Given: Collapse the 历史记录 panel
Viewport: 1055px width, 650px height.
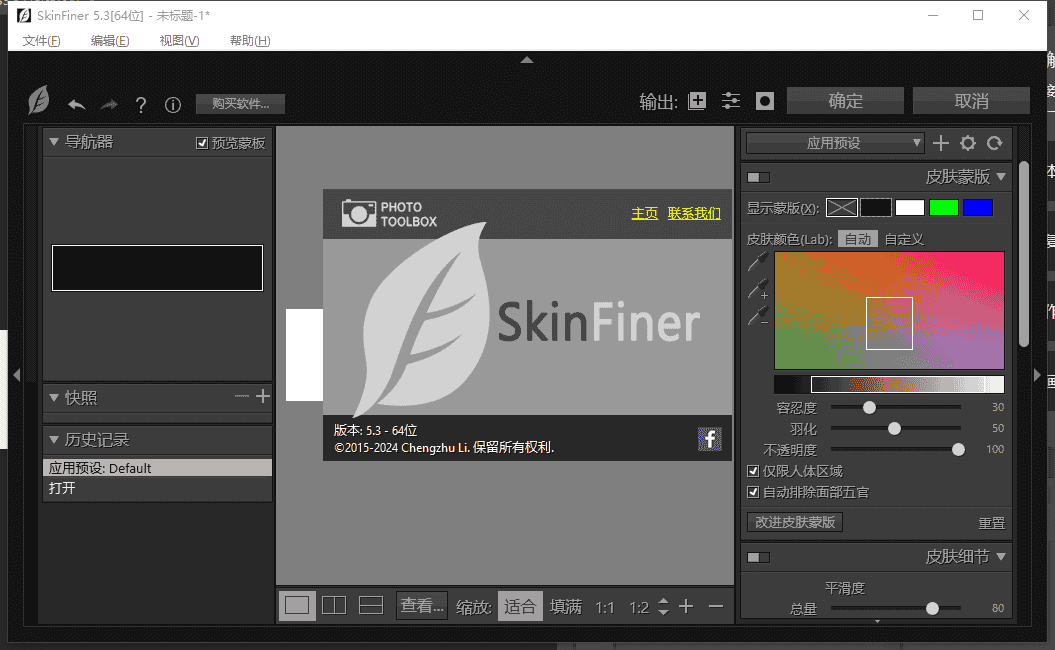Looking at the screenshot, I should (x=54, y=440).
